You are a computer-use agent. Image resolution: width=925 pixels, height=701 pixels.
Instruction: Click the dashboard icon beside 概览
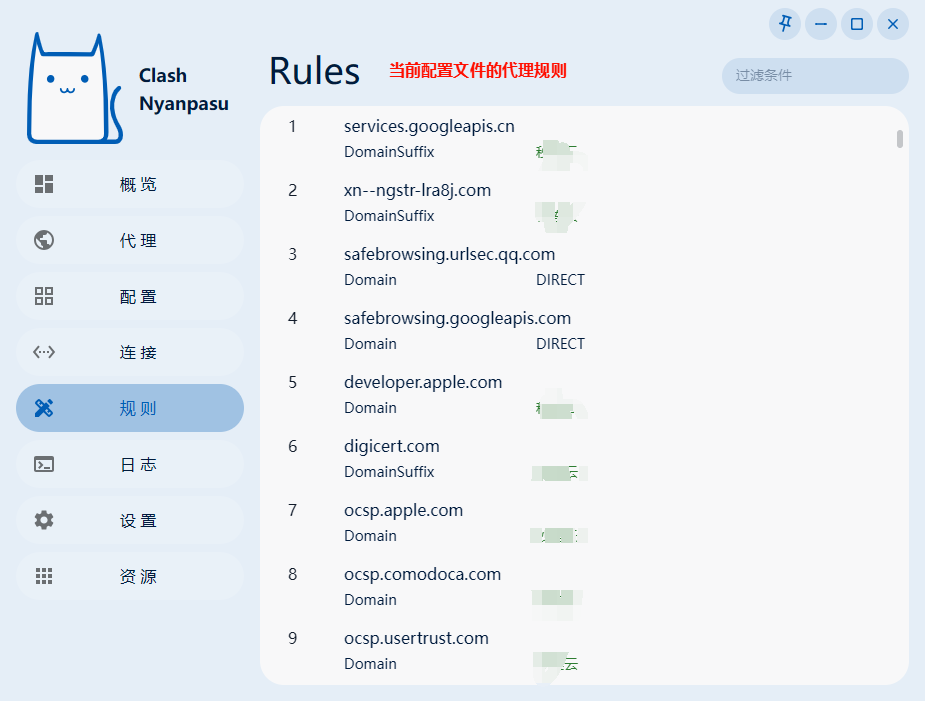pos(44,184)
